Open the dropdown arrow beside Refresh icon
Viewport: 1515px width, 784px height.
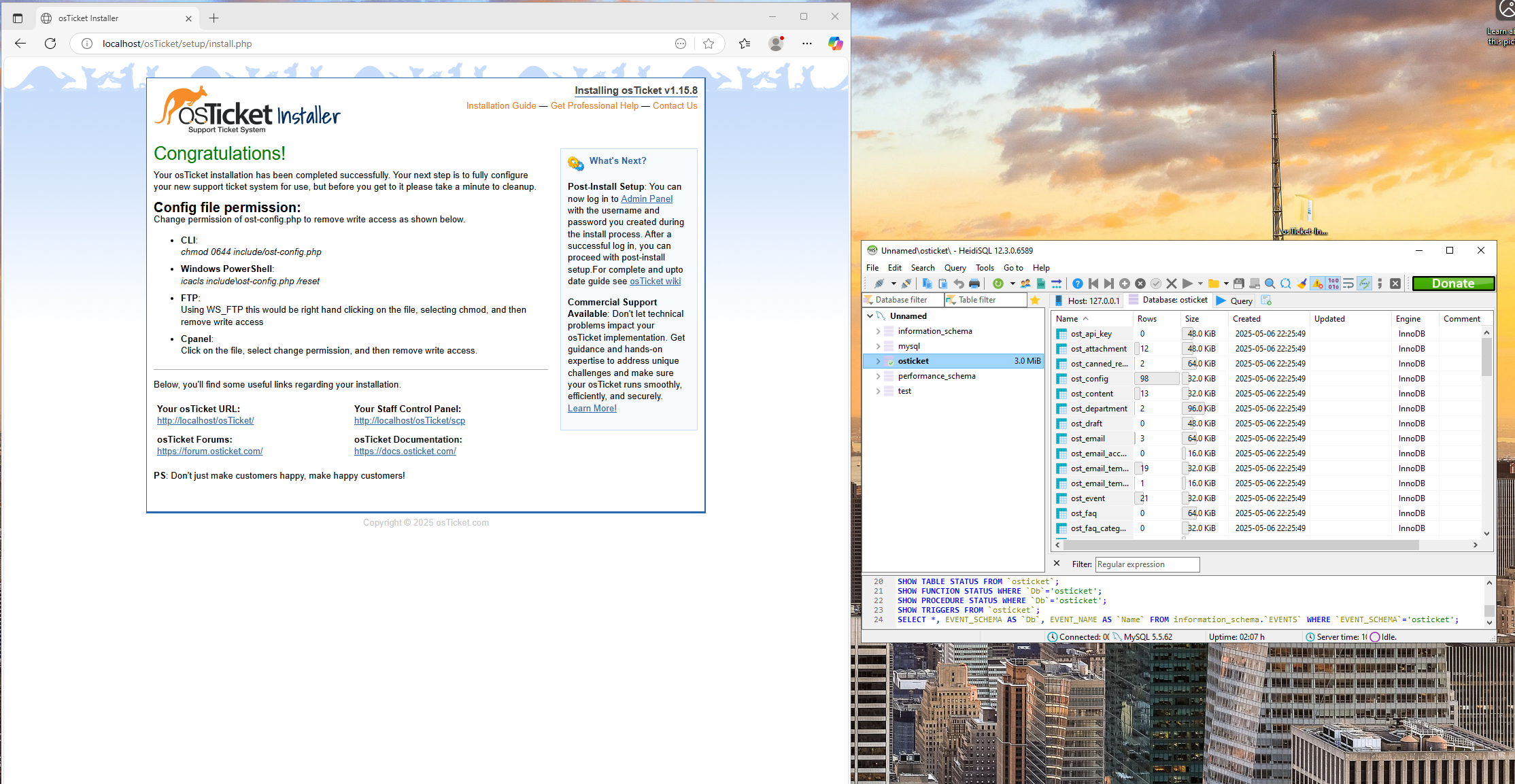point(1012,284)
